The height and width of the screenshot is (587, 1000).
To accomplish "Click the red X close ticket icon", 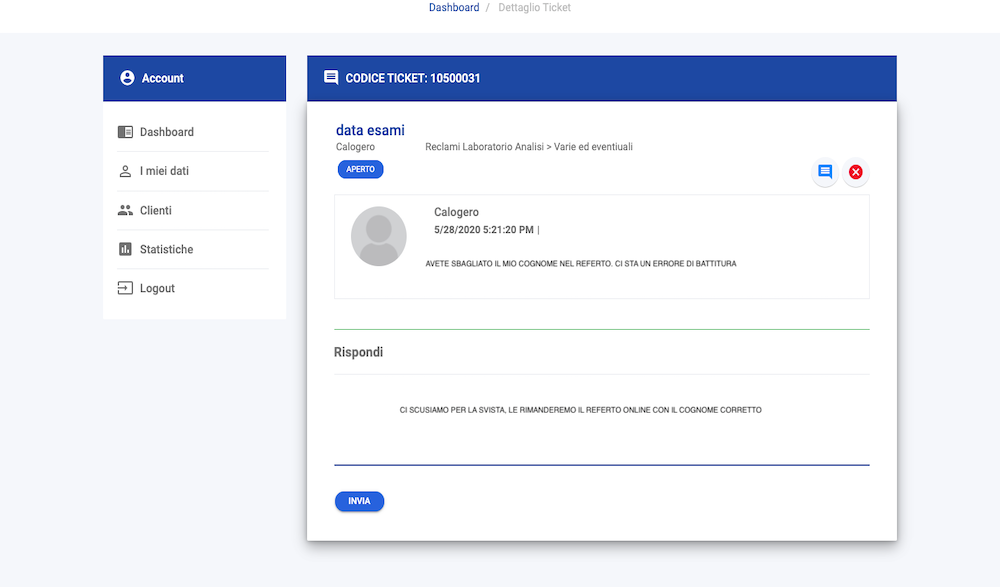I will click(855, 172).
